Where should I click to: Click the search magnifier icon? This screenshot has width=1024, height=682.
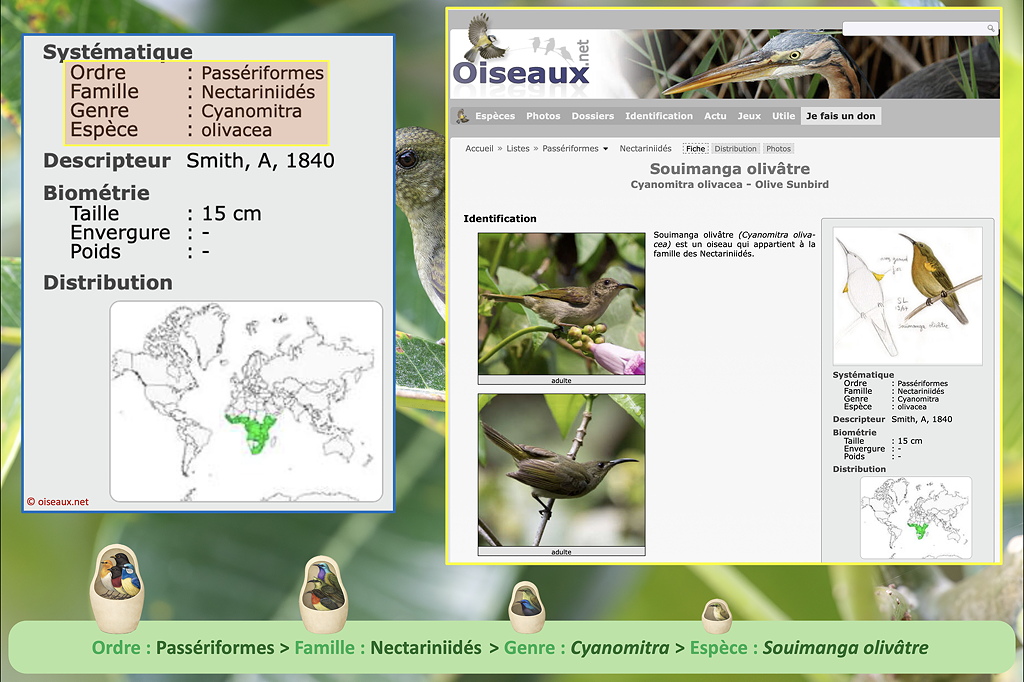click(991, 29)
